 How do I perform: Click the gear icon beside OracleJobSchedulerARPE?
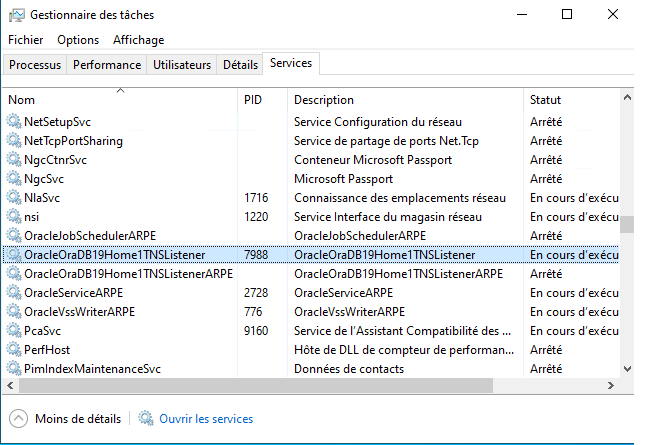(x=14, y=236)
